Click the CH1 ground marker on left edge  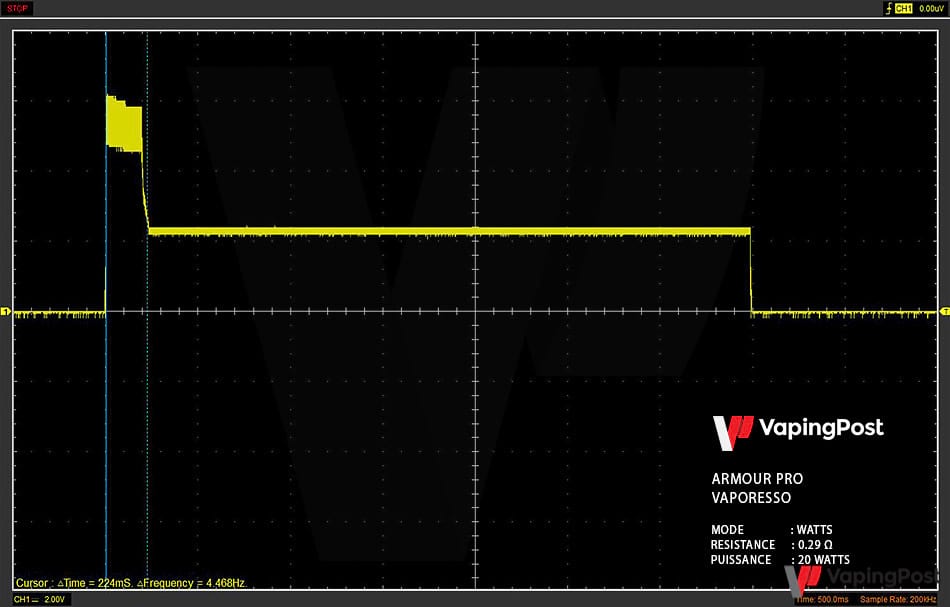[x=5, y=313]
